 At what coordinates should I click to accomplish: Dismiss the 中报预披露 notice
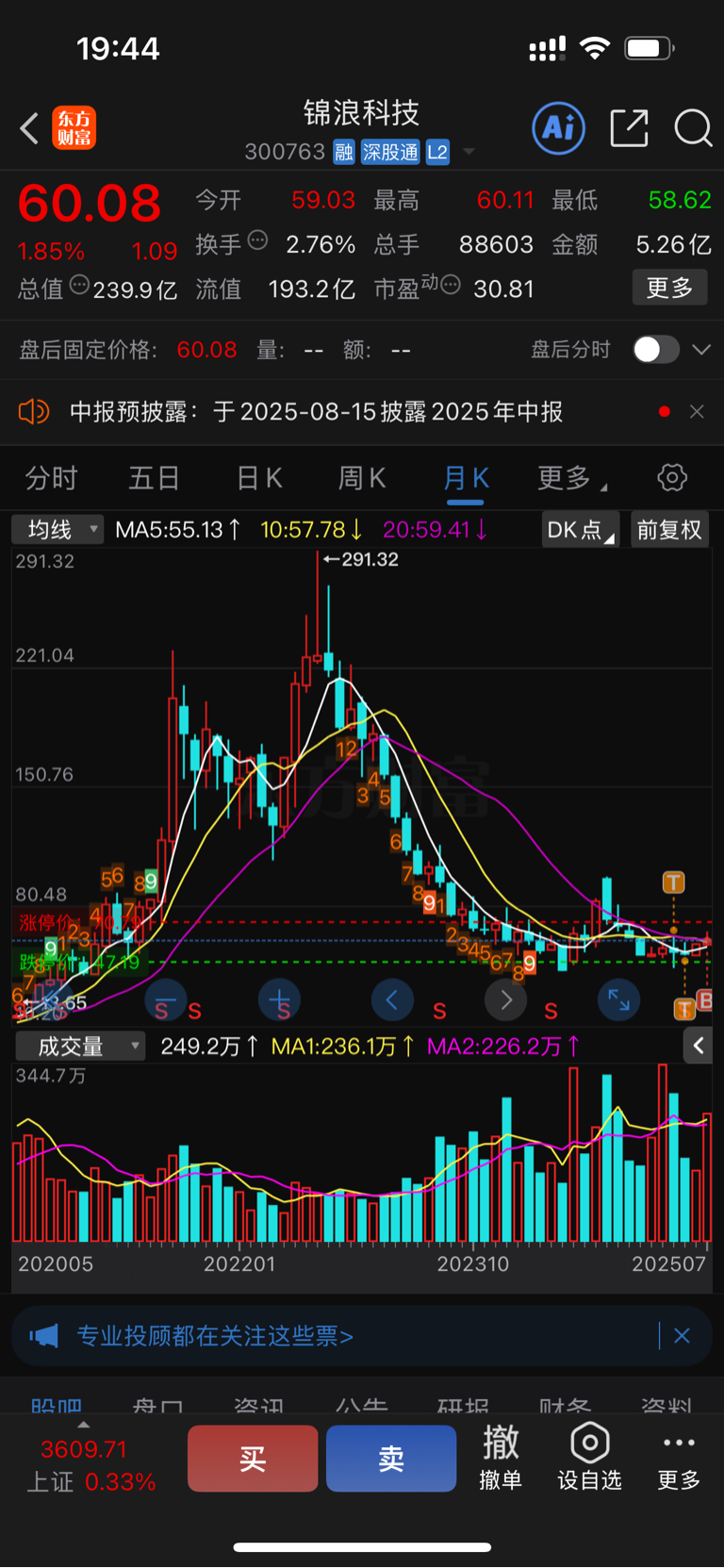point(697,412)
